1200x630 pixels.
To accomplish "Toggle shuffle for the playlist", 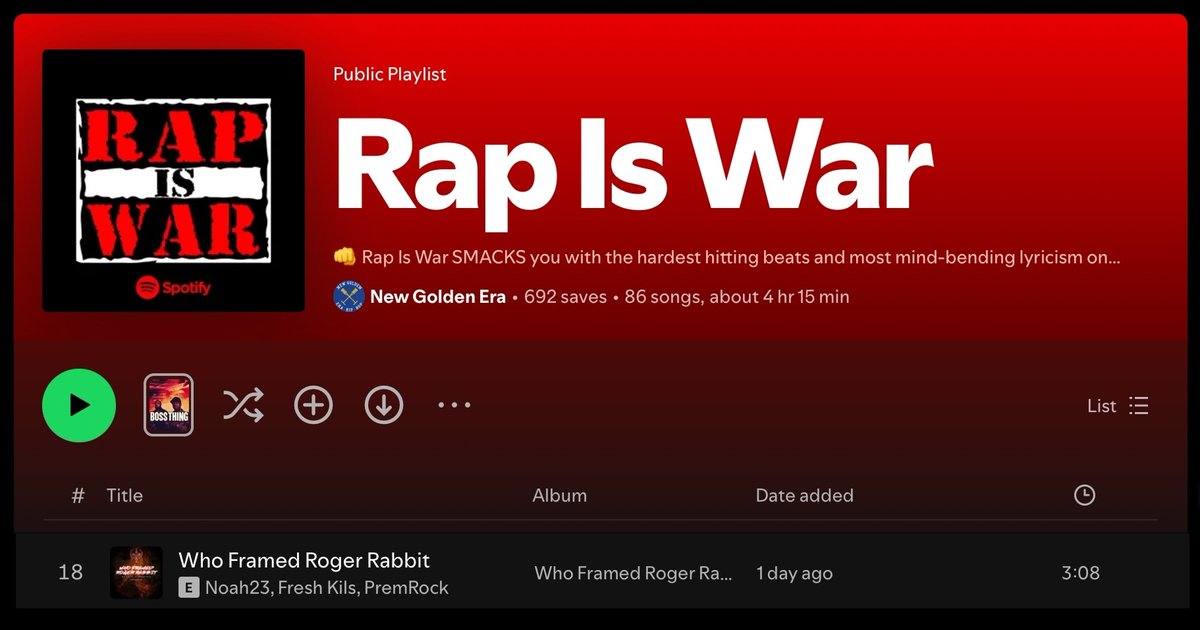I will tap(243, 405).
